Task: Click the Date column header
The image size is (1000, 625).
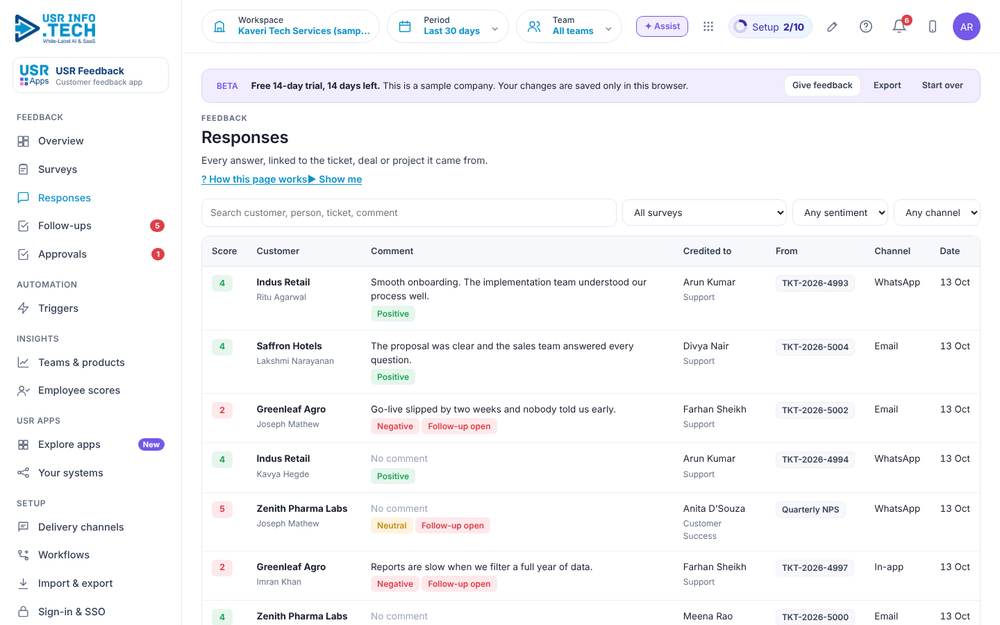Action: (x=949, y=251)
